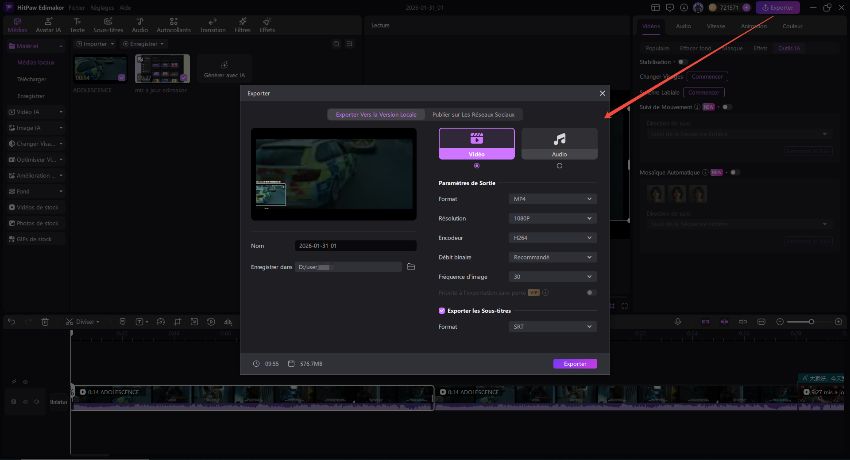Open the Diviser dropdown in timeline toolbar

[x=83, y=322]
